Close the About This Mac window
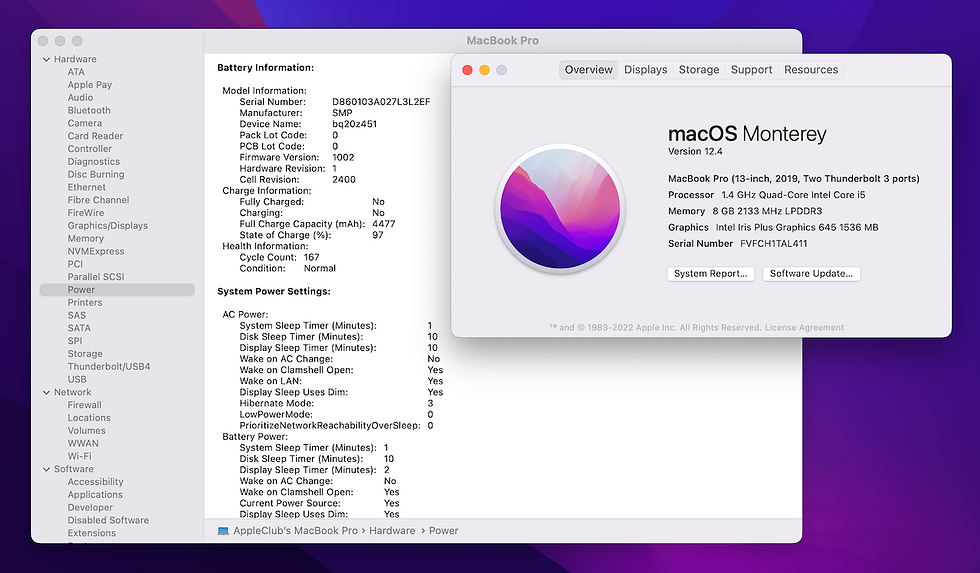The image size is (980, 573). coord(467,70)
